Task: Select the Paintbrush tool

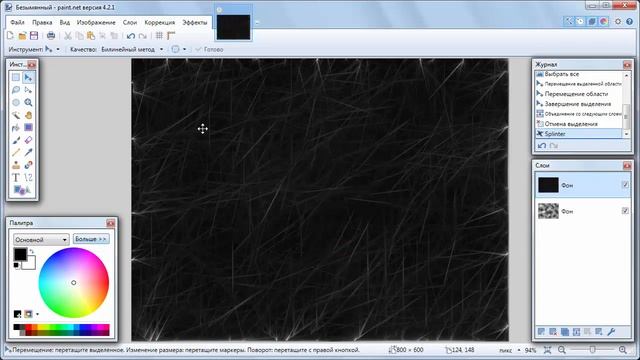Action: (x=16, y=140)
